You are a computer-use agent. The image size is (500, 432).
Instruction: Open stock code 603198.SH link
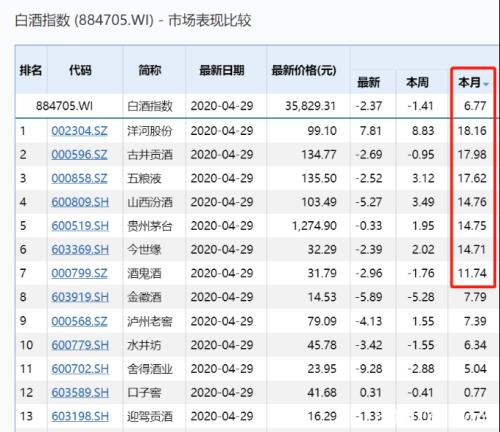click(x=80, y=416)
